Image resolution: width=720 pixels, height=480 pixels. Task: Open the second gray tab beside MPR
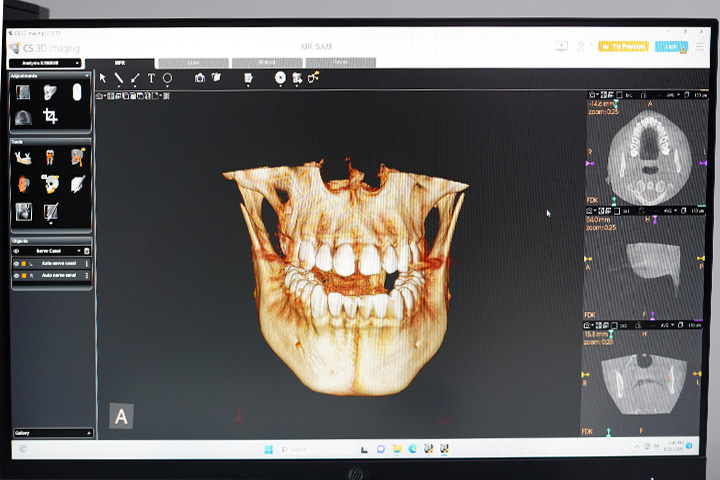(x=267, y=62)
